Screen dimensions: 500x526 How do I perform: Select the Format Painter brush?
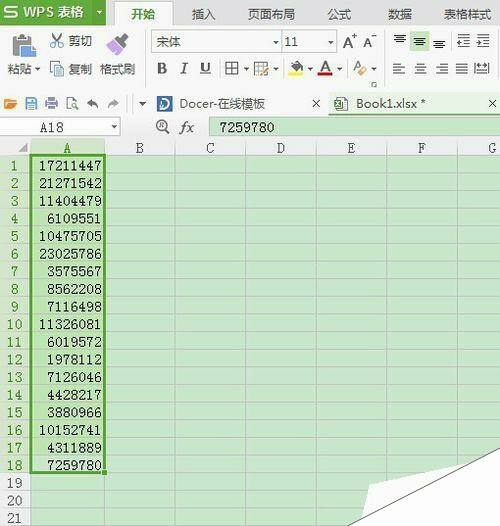[x=117, y=44]
